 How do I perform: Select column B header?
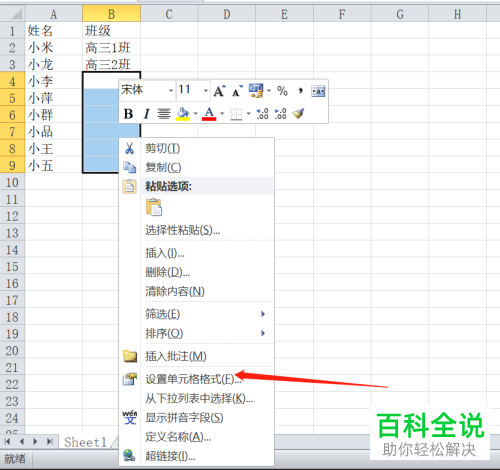pyautogui.click(x=111, y=14)
